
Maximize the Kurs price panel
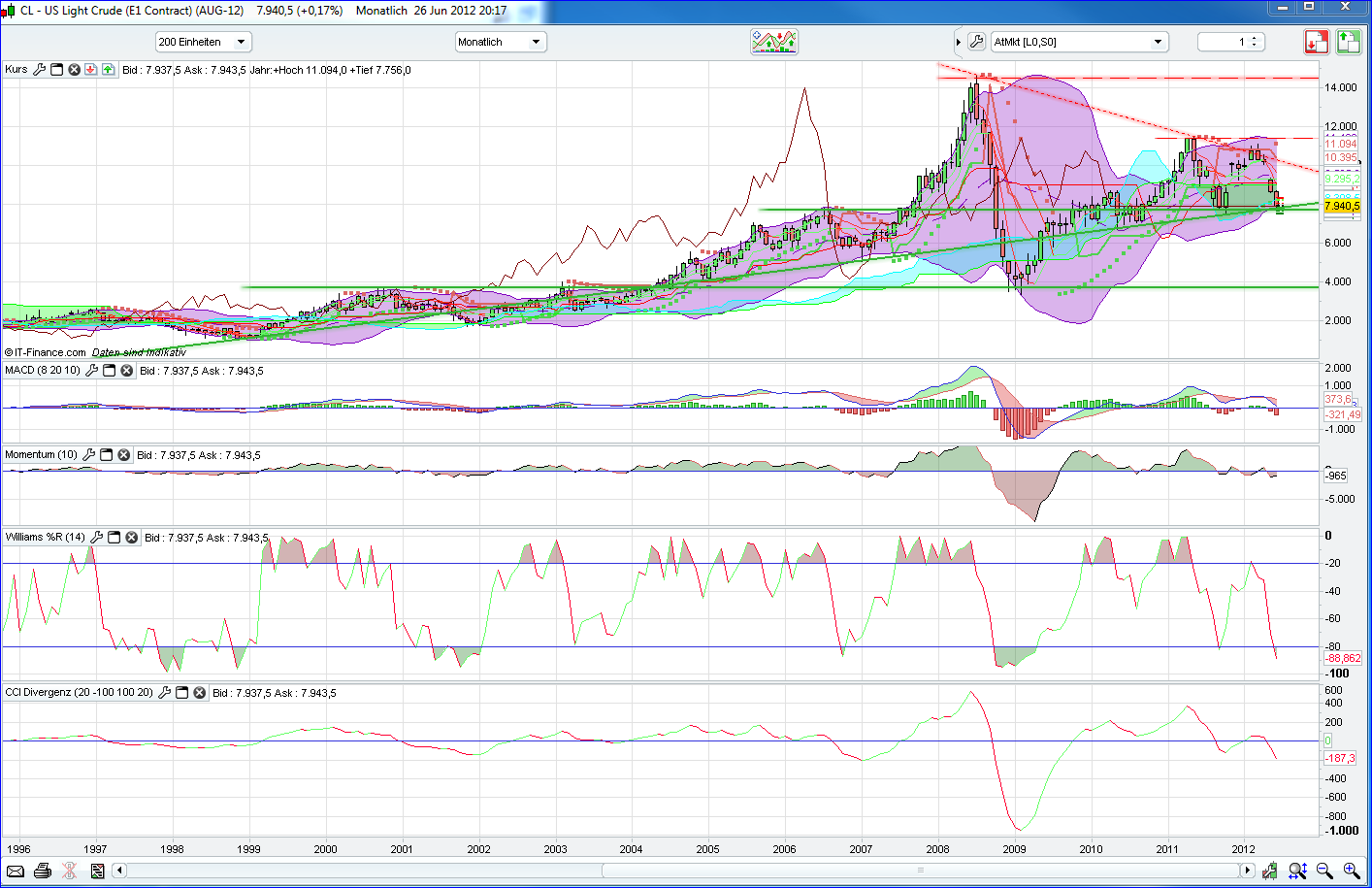coord(57,70)
